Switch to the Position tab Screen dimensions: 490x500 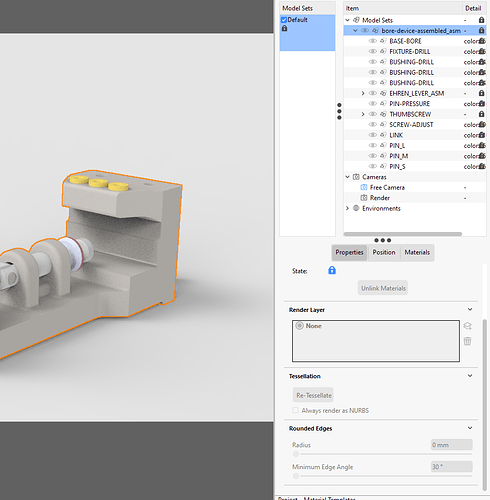pos(384,252)
